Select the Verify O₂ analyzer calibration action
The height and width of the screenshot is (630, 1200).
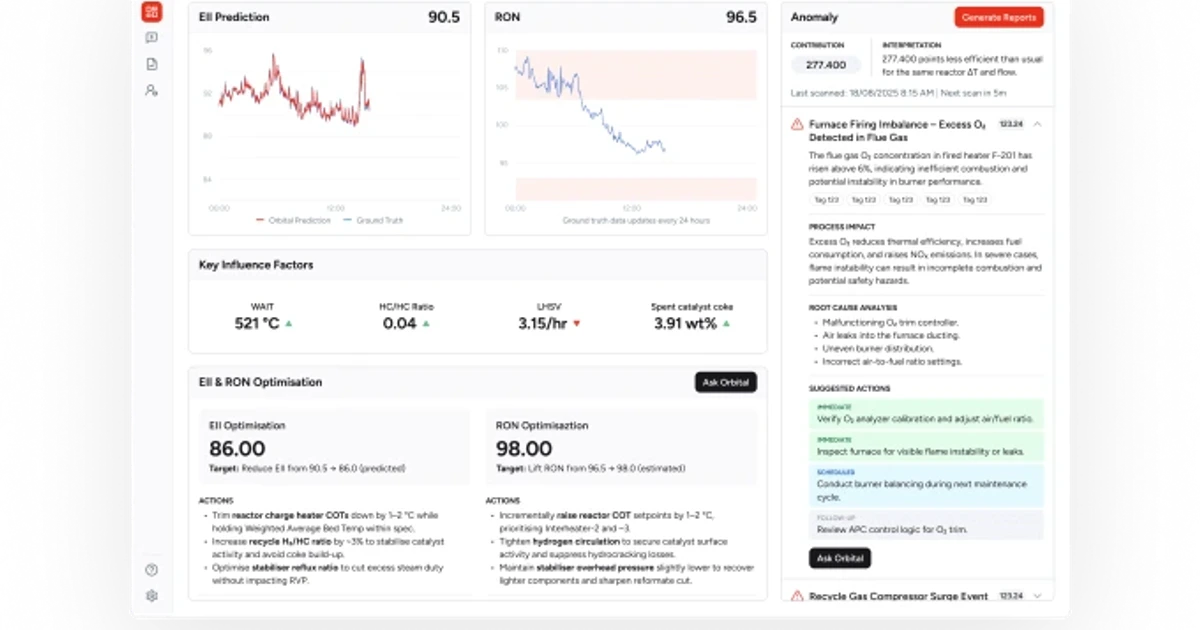(x=926, y=414)
